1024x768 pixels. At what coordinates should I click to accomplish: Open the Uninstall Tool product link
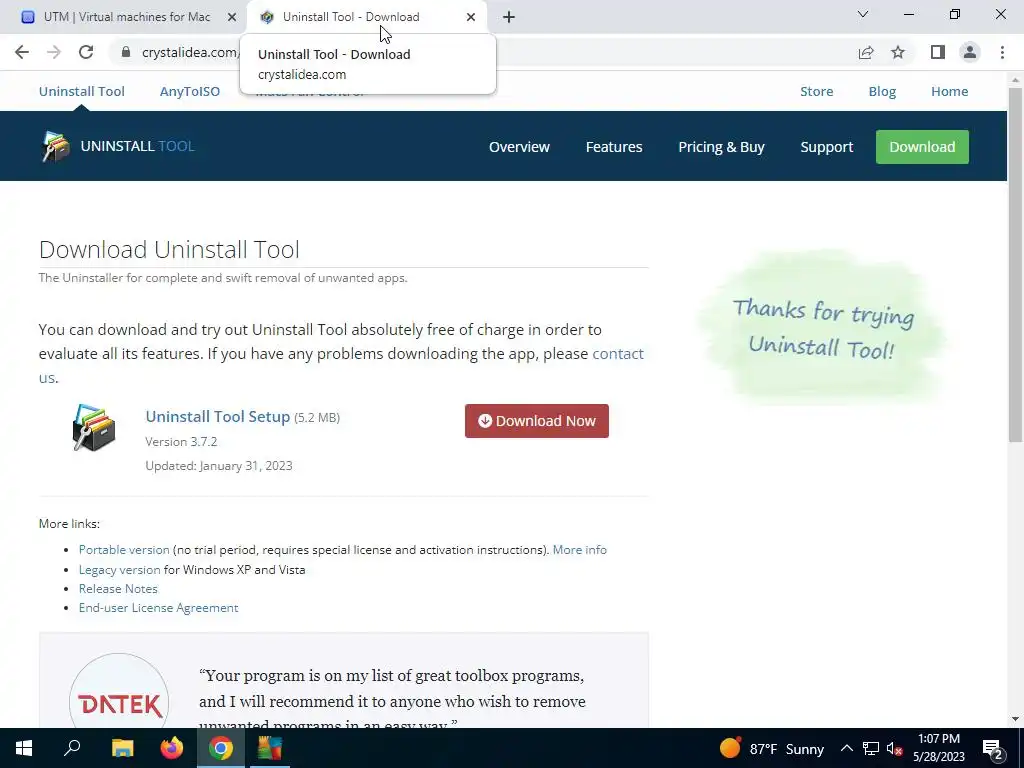pyautogui.click(x=82, y=91)
